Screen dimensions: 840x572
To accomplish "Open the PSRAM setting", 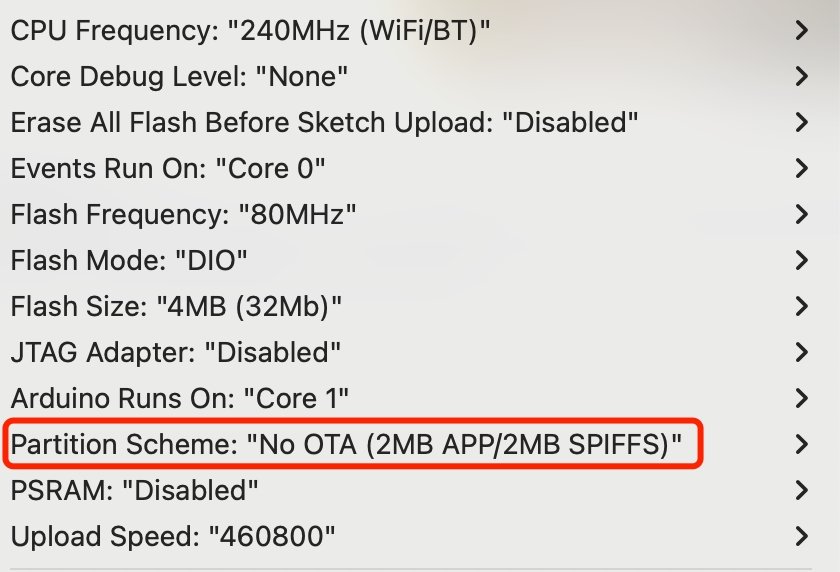I will [x=135, y=491].
